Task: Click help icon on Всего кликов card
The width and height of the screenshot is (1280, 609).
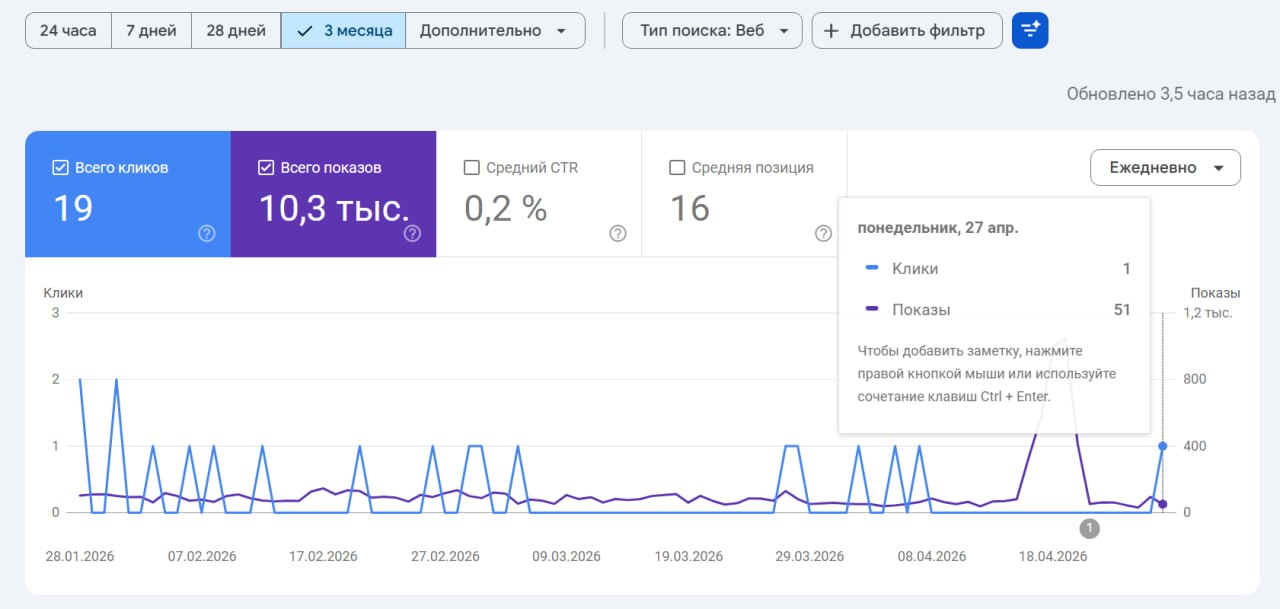Action: [207, 233]
